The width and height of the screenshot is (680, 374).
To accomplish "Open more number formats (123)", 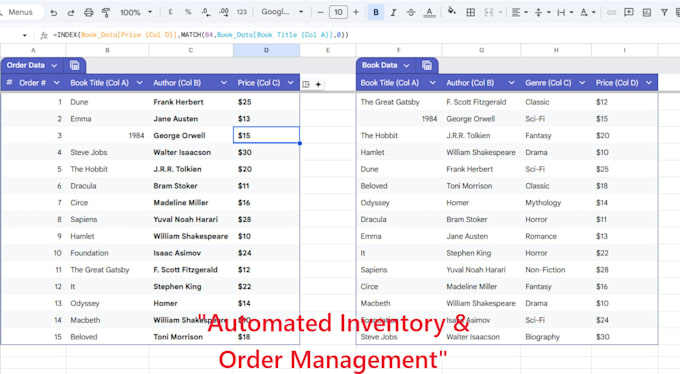I will coord(242,12).
